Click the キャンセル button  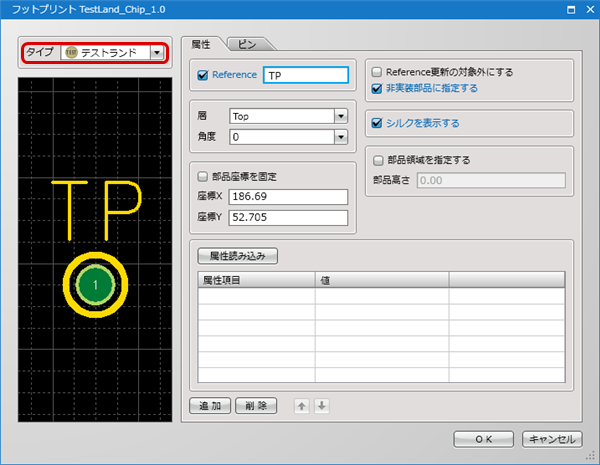pyautogui.click(x=552, y=439)
